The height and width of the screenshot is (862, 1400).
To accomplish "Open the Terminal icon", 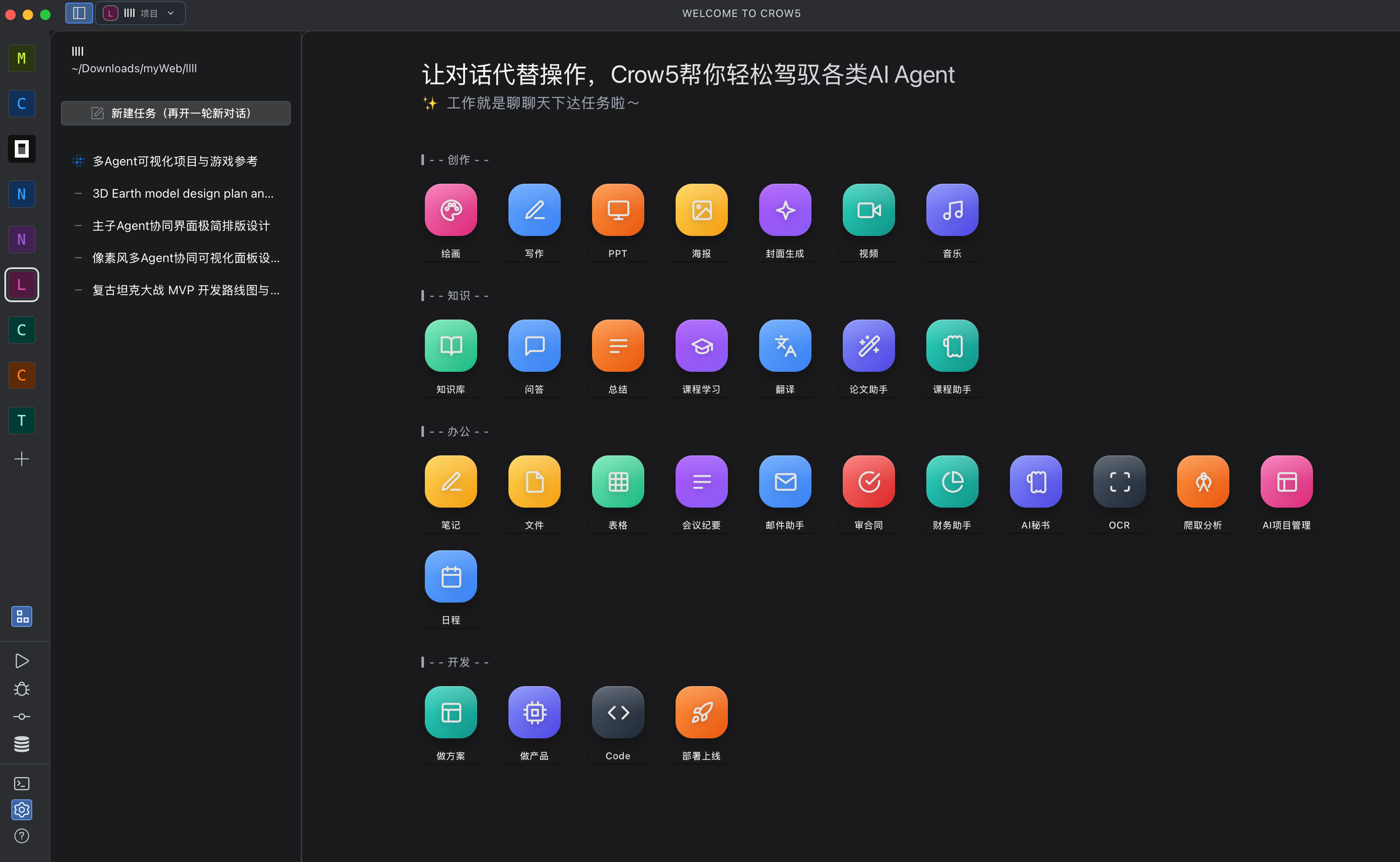I will pos(22,783).
